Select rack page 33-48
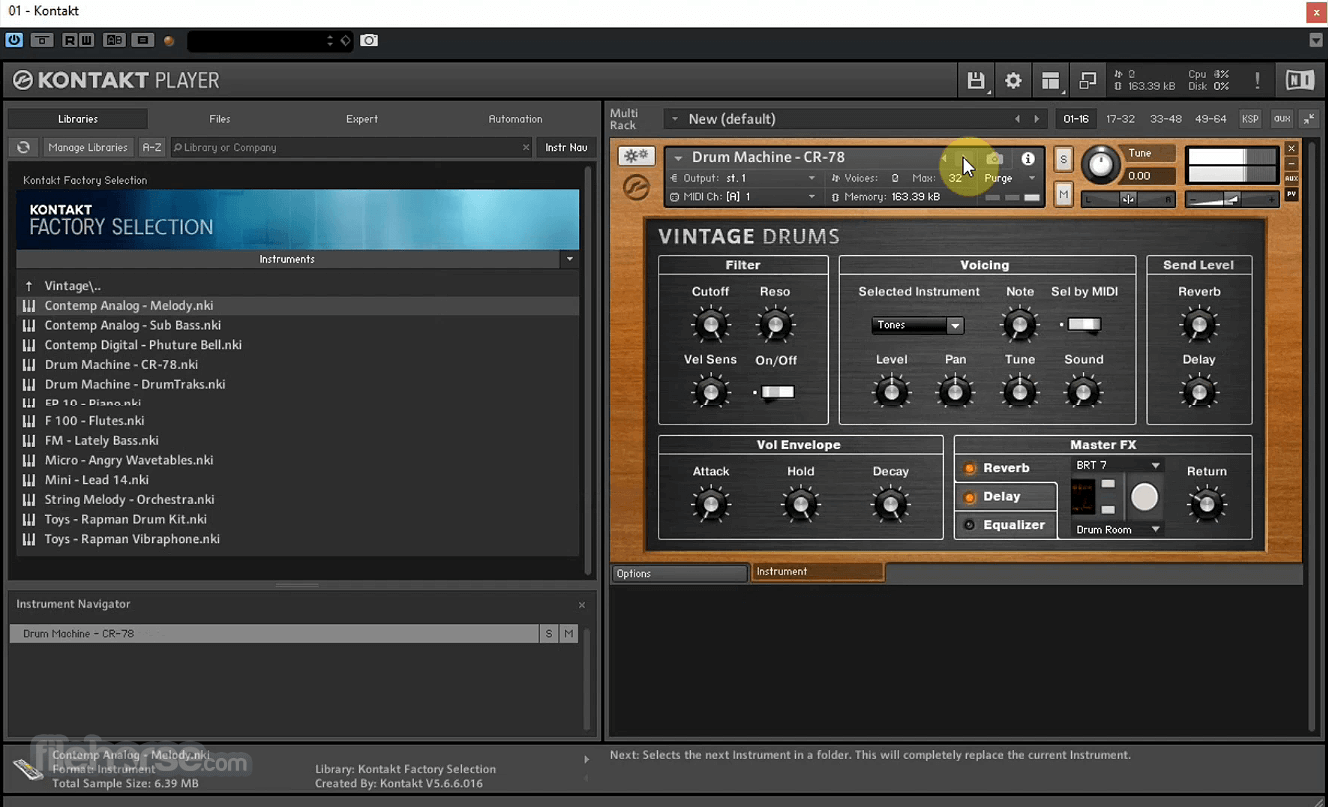The height and width of the screenshot is (807, 1328). pyautogui.click(x=1165, y=119)
